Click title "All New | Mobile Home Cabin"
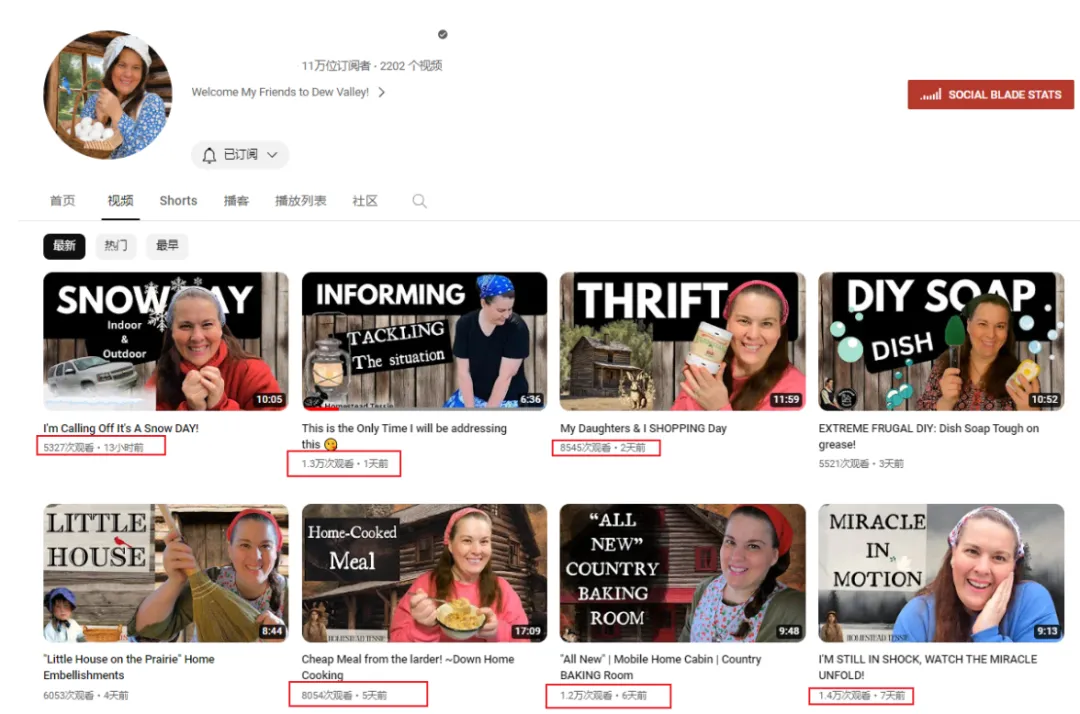 (x=661, y=667)
